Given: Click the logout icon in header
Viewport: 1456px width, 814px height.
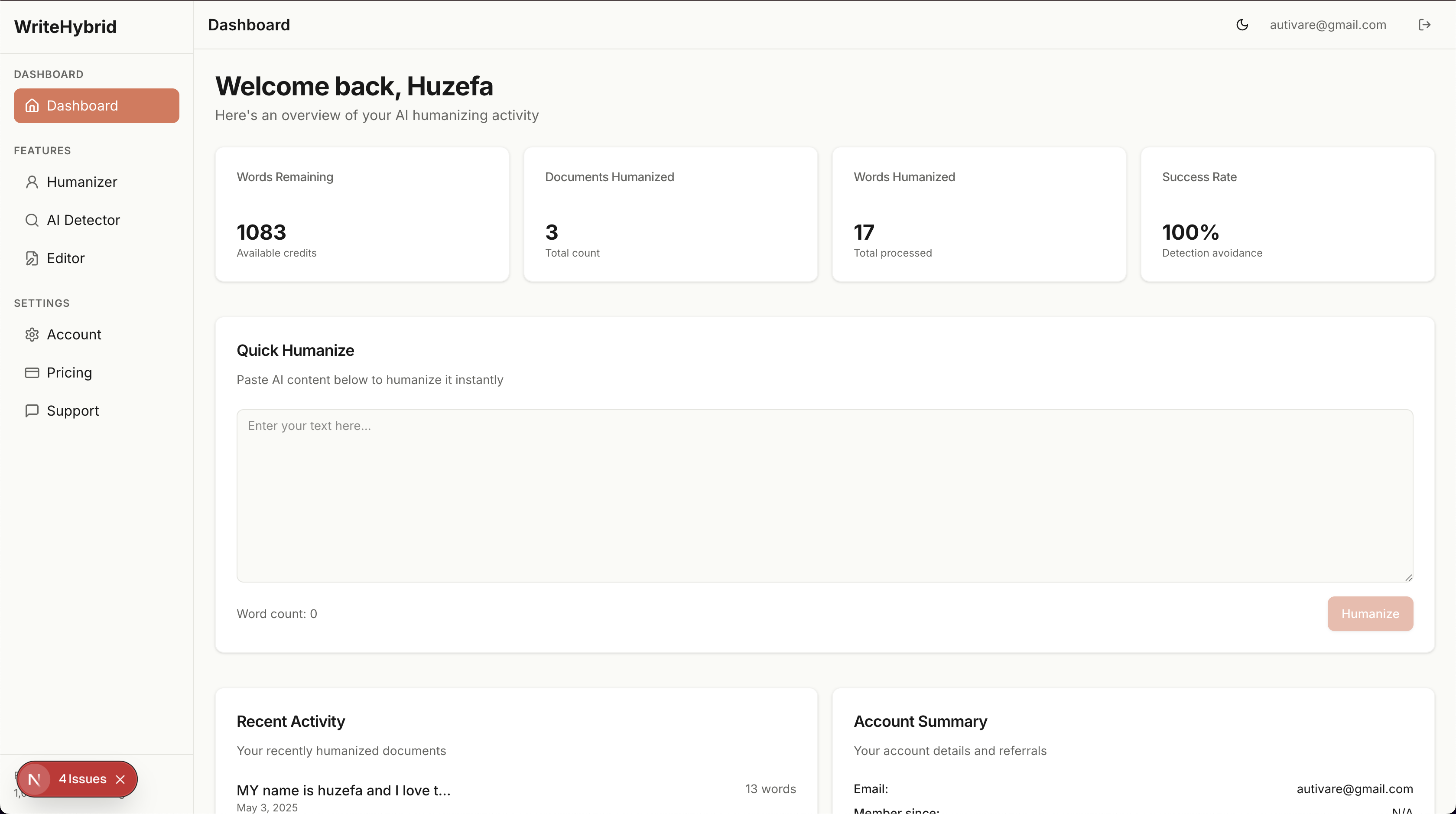Looking at the screenshot, I should click(x=1424, y=25).
